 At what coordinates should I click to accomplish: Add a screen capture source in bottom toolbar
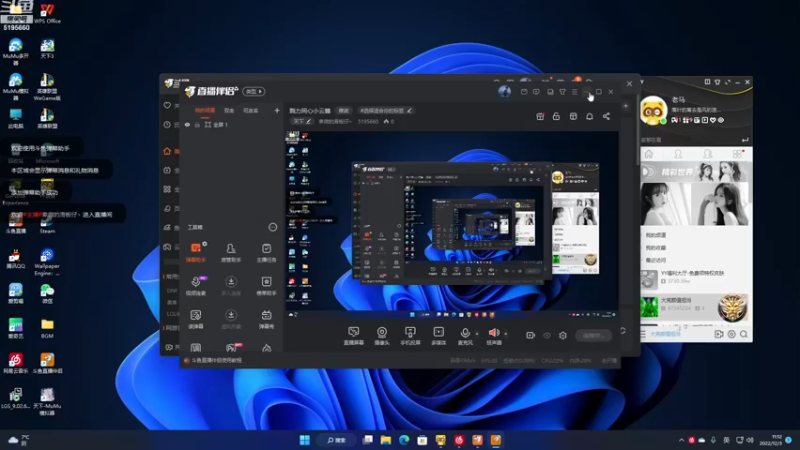coord(354,336)
